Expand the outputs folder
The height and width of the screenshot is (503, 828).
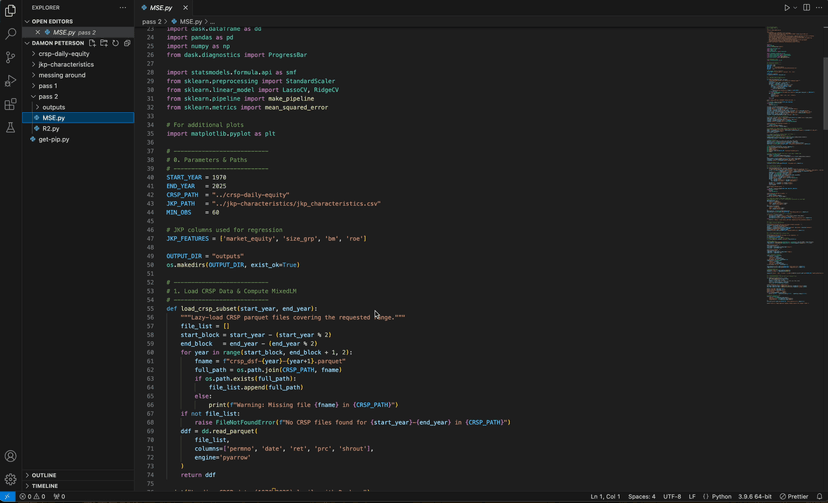pos(78,107)
